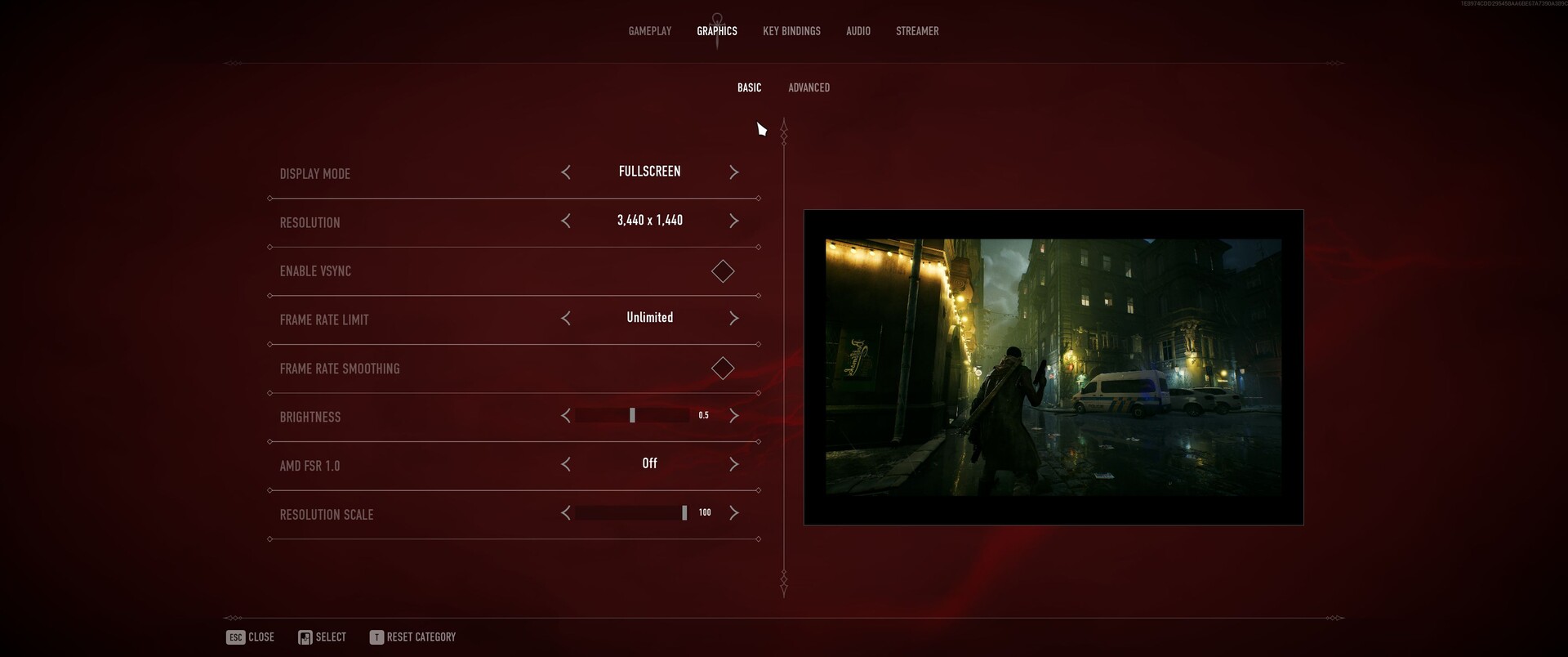Click the Fullscreen display mode value
This screenshot has width=1568, height=657.
click(x=649, y=172)
